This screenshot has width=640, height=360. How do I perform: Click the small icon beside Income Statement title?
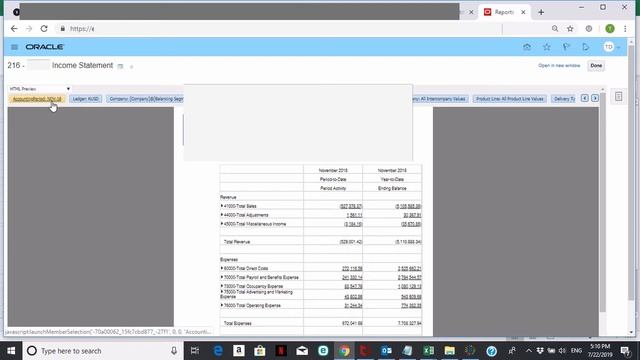pyautogui.click(x=120, y=66)
